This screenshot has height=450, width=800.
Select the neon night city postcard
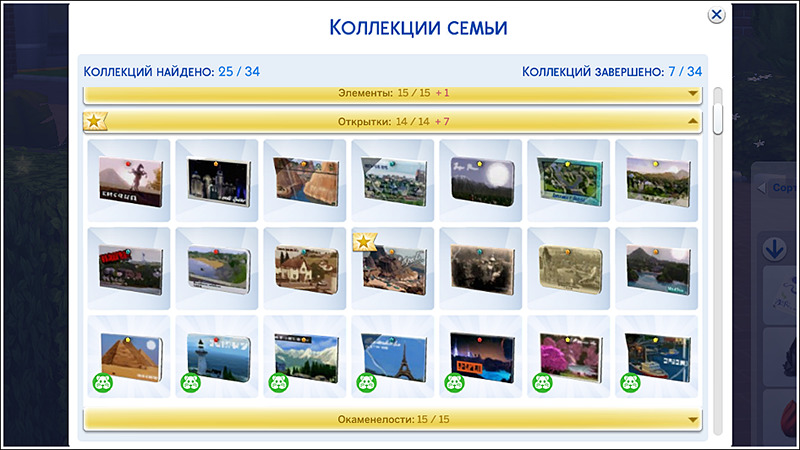click(x=481, y=356)
